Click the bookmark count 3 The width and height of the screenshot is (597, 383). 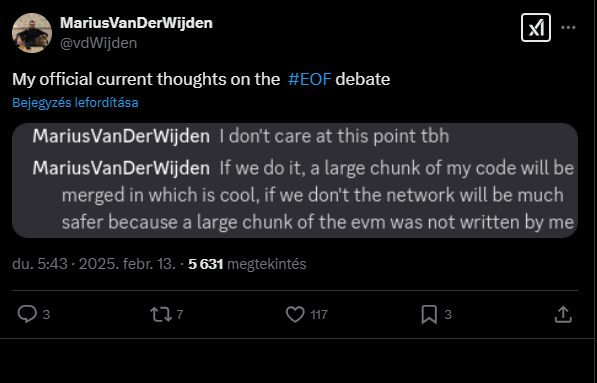448,315
